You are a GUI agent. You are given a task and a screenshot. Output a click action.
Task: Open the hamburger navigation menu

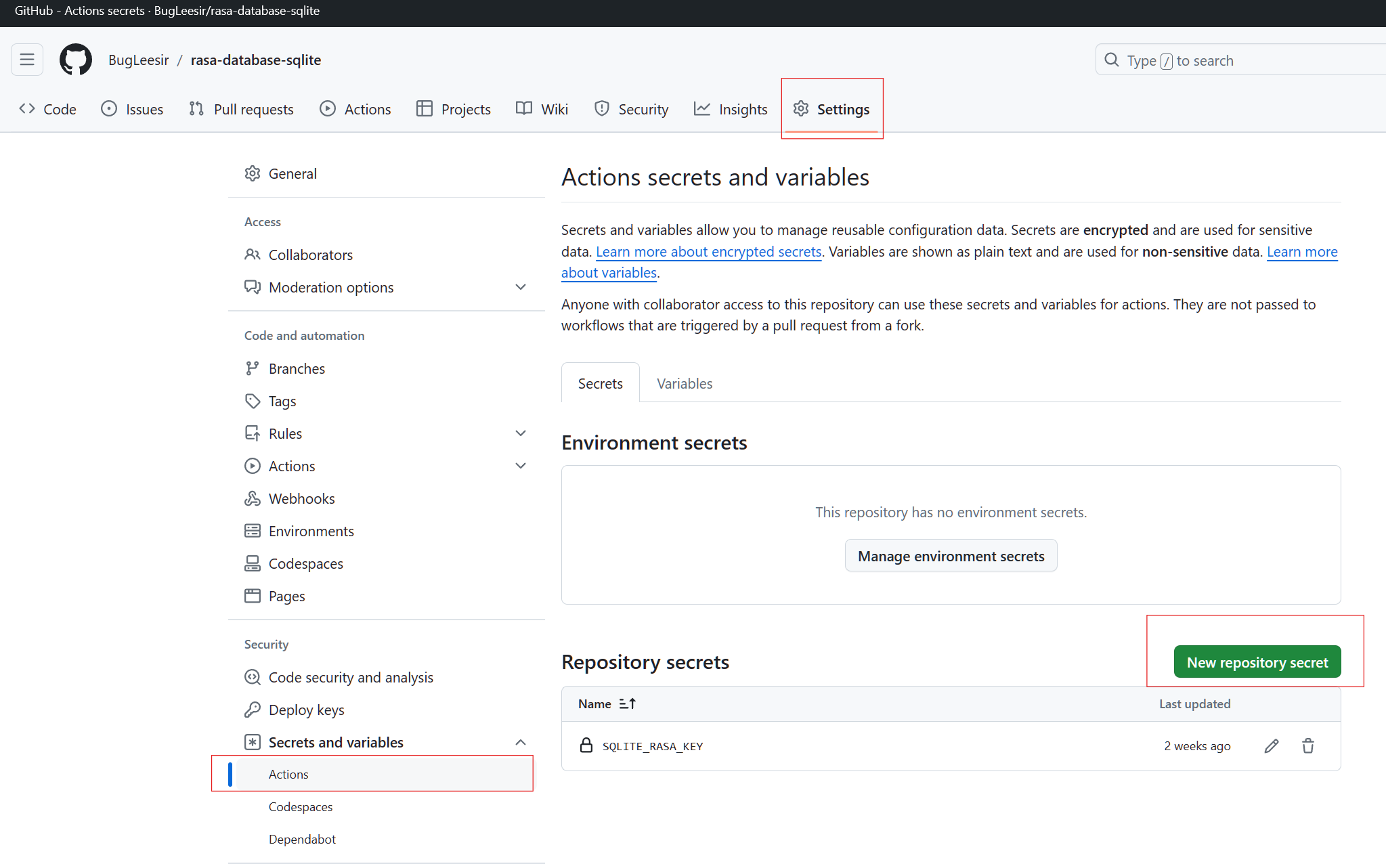pyautogui.click(x=27, y=60)
